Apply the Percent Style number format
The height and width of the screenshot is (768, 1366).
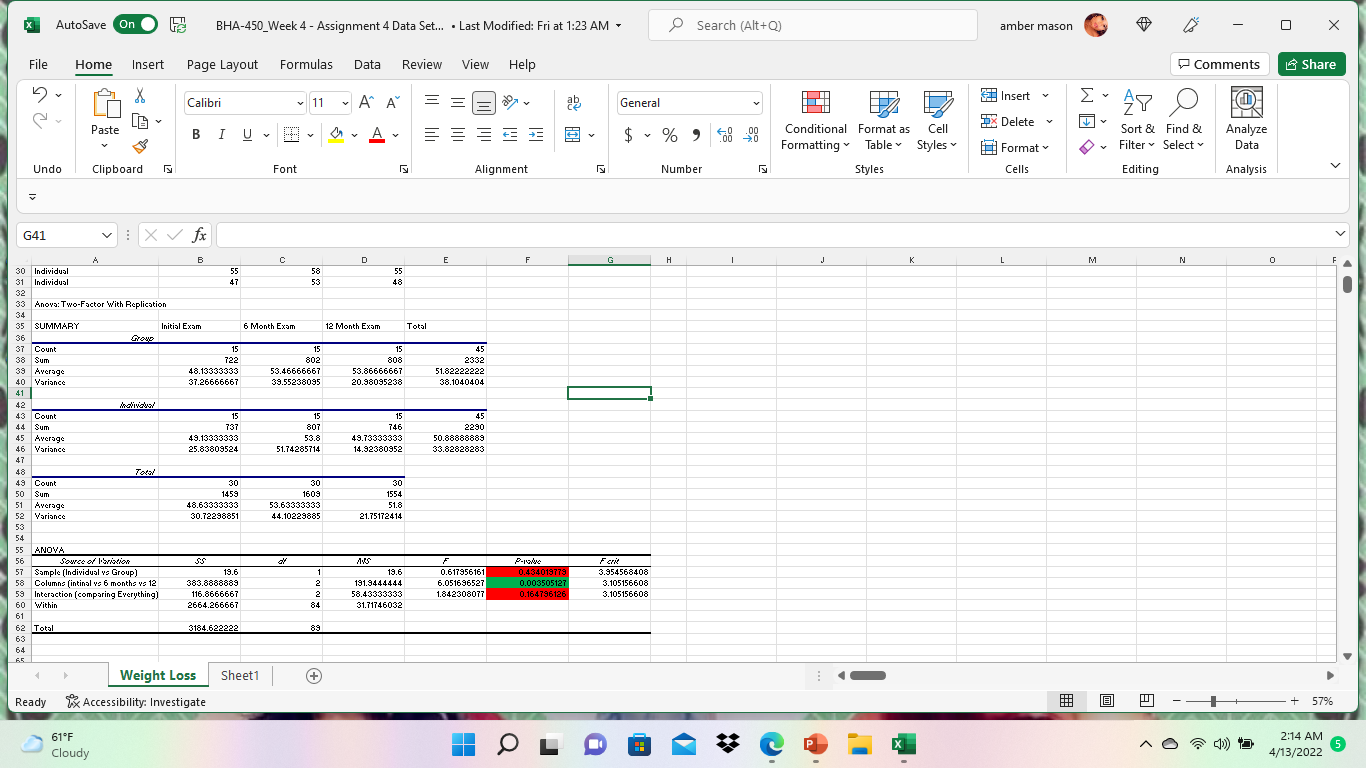coord(670,135)
